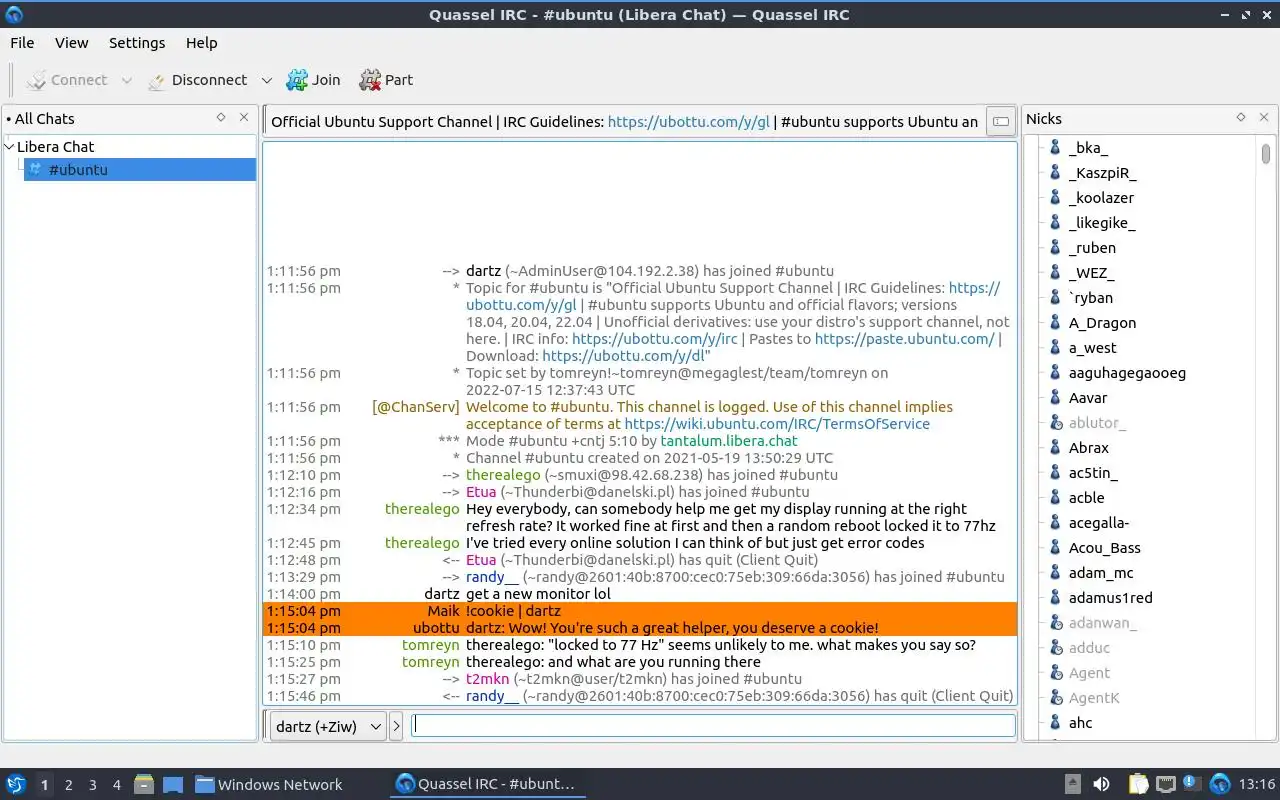The width and height of the screenshot is (1280, 800).
Task: Float the Nicks panel
Action: tap(1241, 118)
